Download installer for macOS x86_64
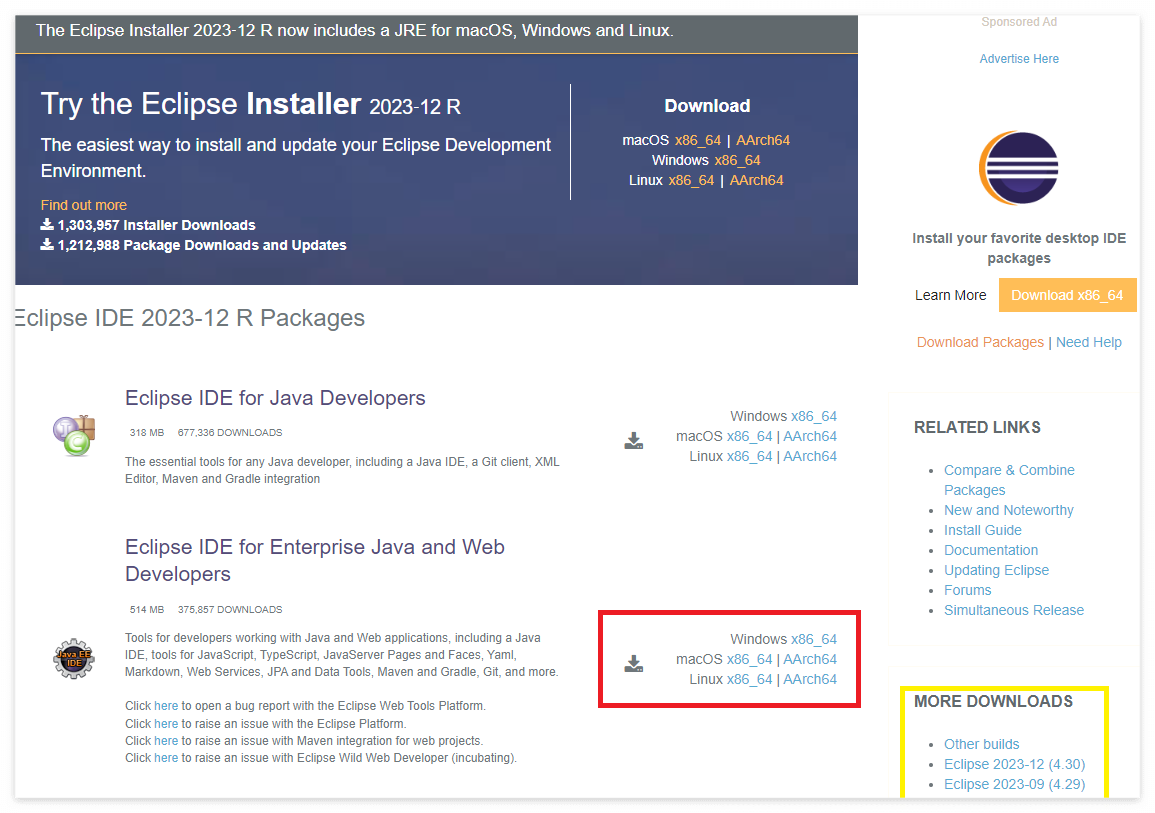This screenshot has width=1155, height=813. point(698,140)
